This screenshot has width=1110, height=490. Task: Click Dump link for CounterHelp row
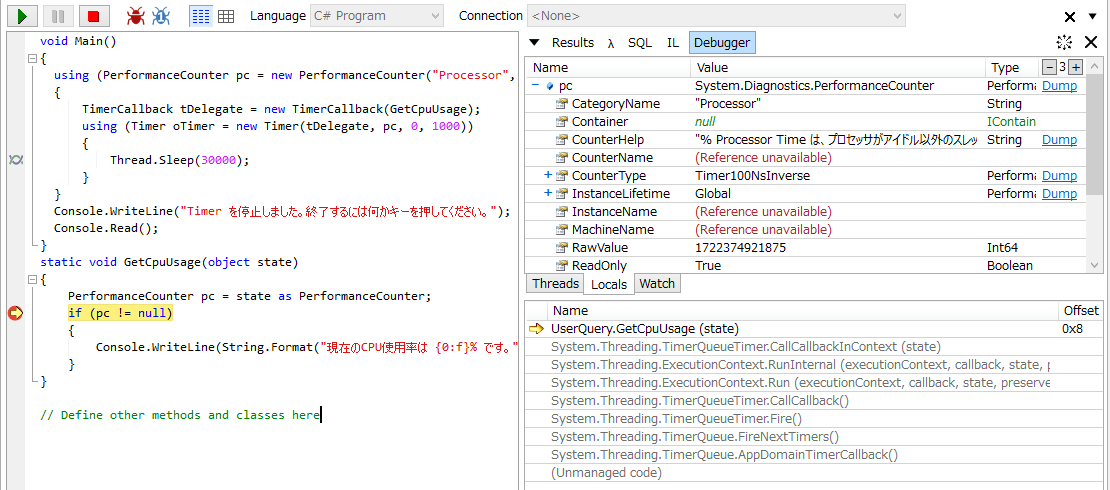click(x=1059, y=140)
